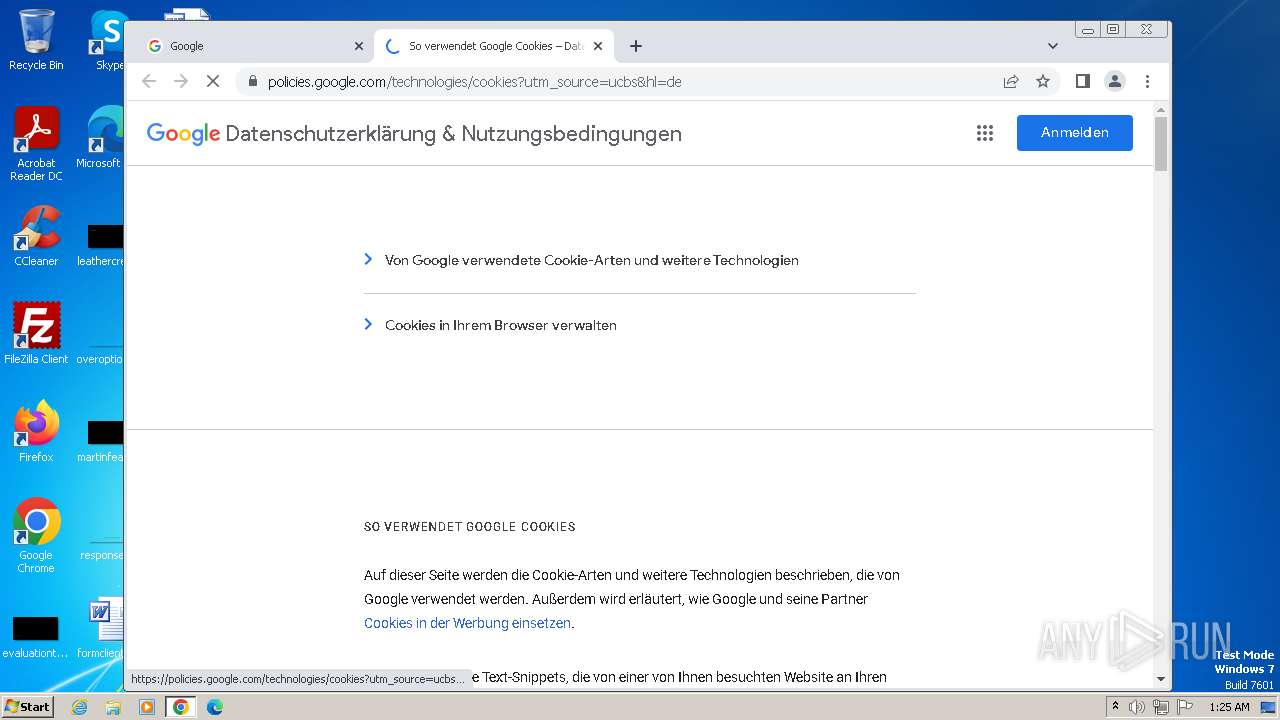Open the Google Chrome desktop icon

point(36,536)
